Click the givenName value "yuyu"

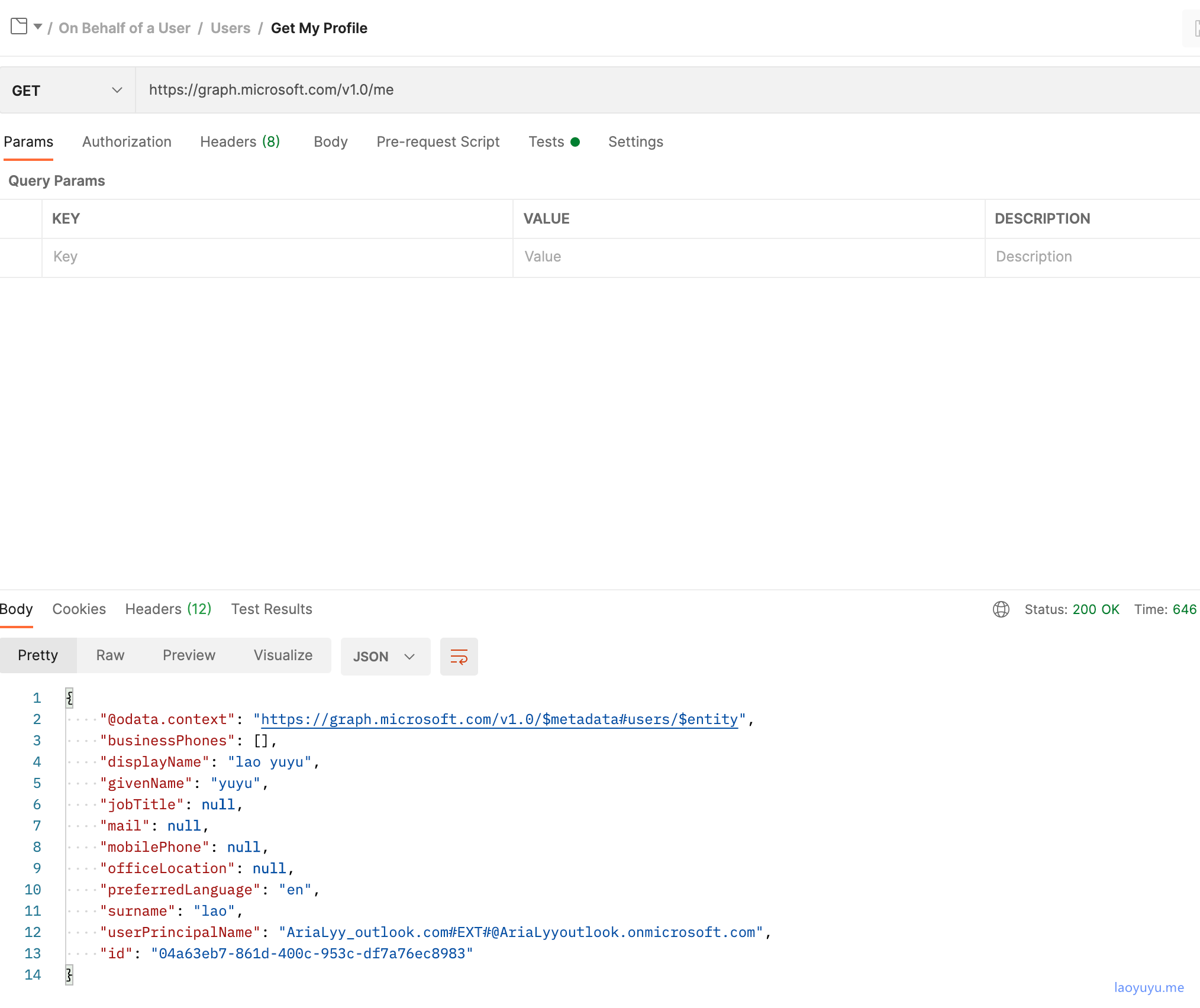(236, 783)
